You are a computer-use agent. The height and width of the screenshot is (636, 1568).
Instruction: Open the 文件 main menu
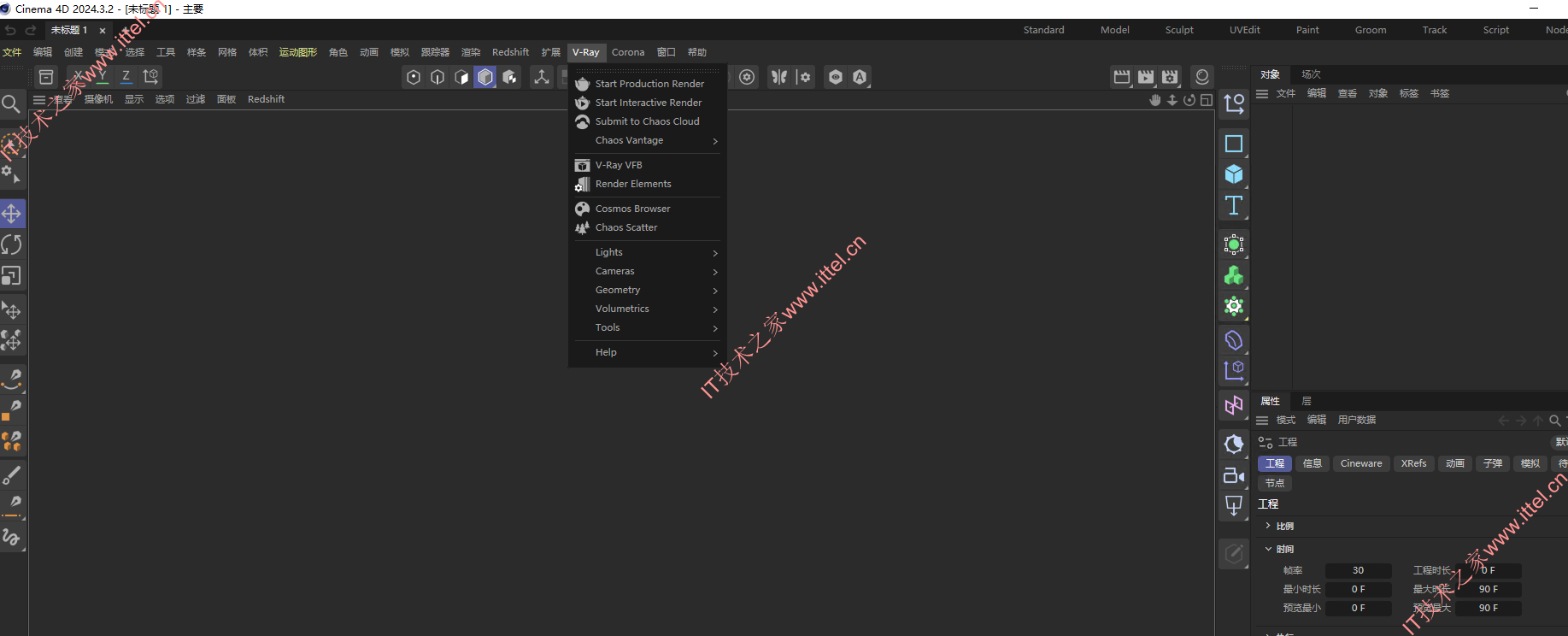[12, 52]
